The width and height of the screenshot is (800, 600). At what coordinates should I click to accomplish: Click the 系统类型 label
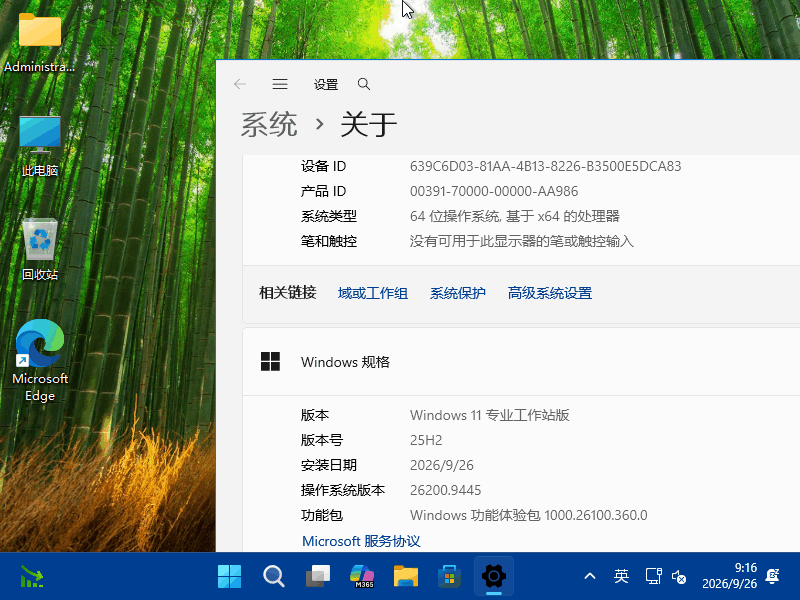pos(329,216)
